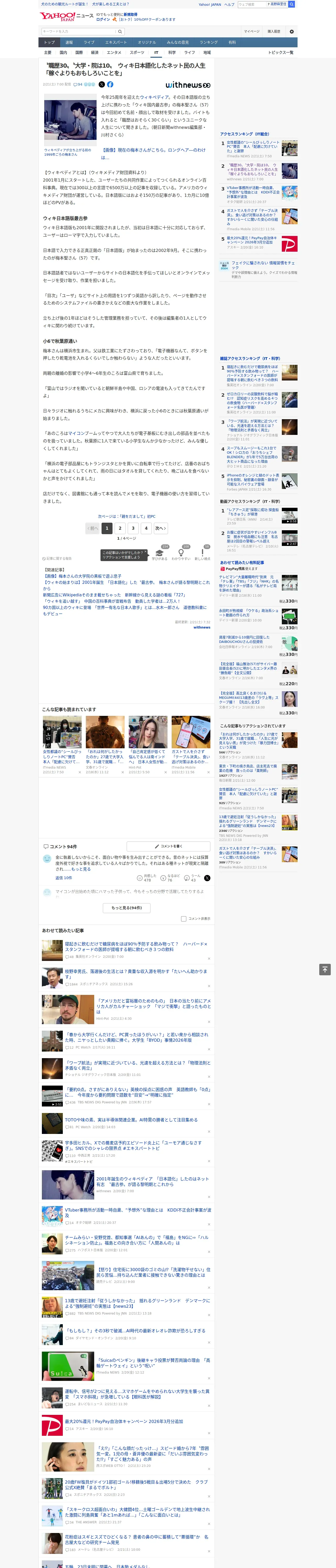Screen dimensions: 336x1568
Task: Open VTuber事務所 recommended article in list
Action: (138, 1213)
